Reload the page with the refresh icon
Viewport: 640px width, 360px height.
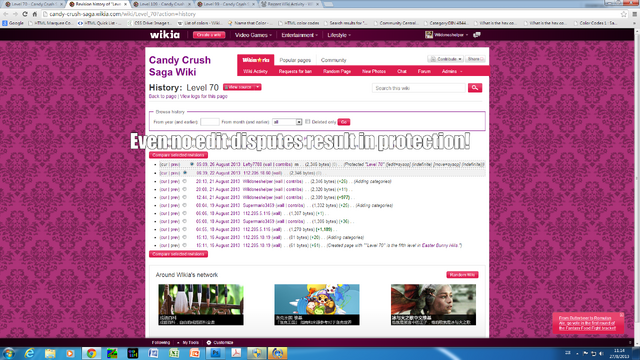(x=25, y=14)
